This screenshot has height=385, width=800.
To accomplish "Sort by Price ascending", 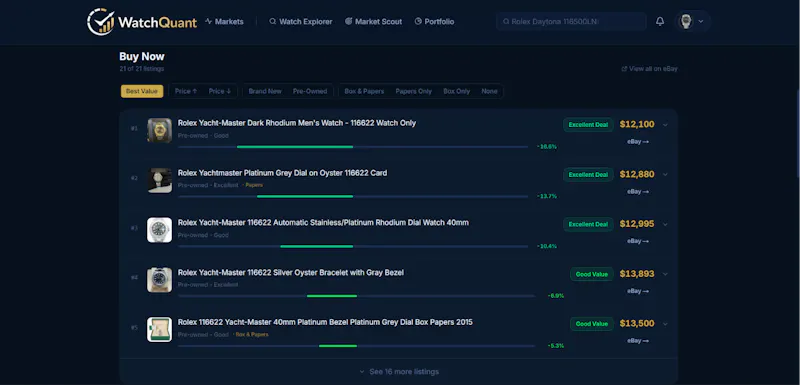I will click(x=186, y=91).
